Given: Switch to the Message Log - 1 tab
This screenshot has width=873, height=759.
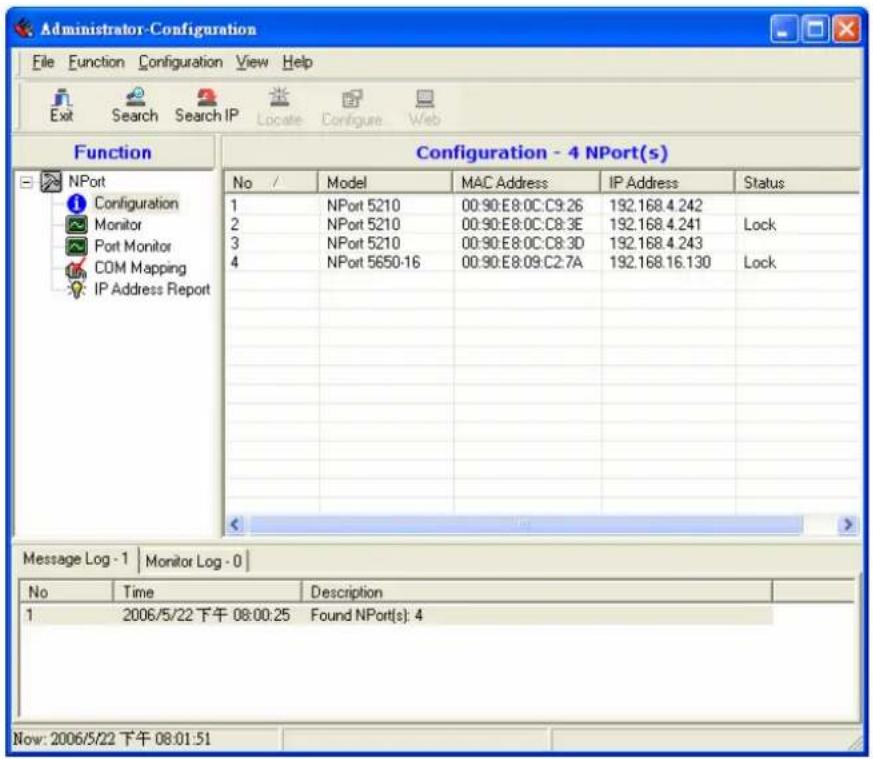Looking at the screenshot, I should click(76, 559).
